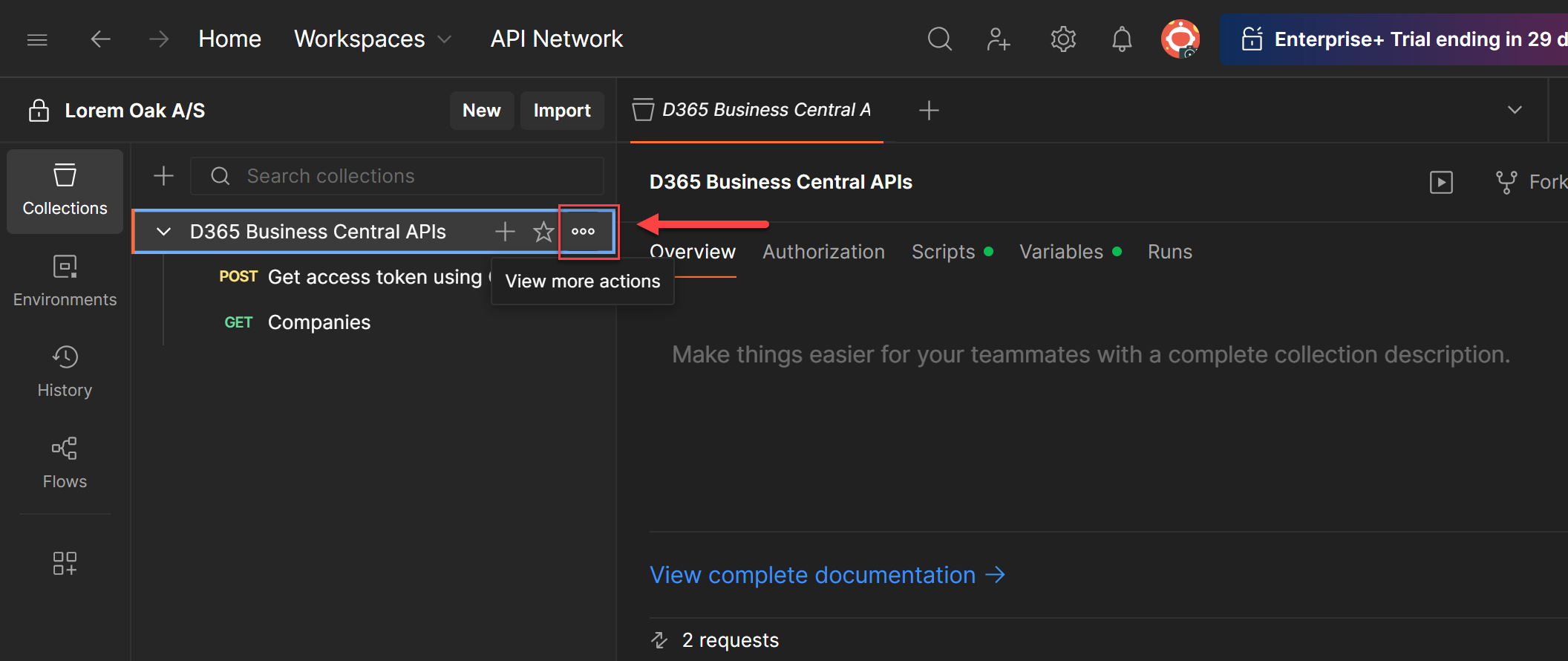
Task: Click the Lorem Oak A/S workspace name
Action: [135, 111]
